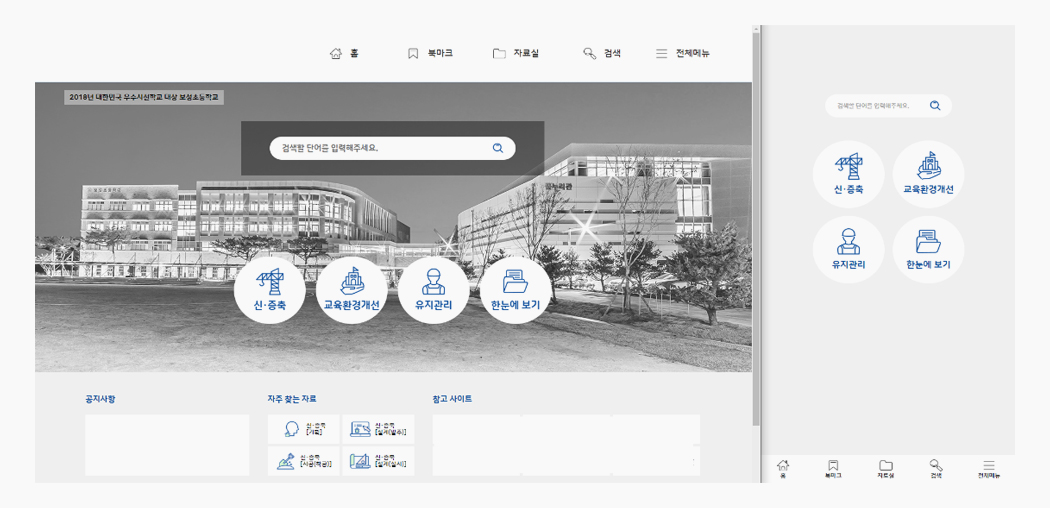Open 북마크 from the top navigation bar
Image resolution: width=1050 pixels, height=508 pixels.
pyautogui.click(x=430, y=53)
